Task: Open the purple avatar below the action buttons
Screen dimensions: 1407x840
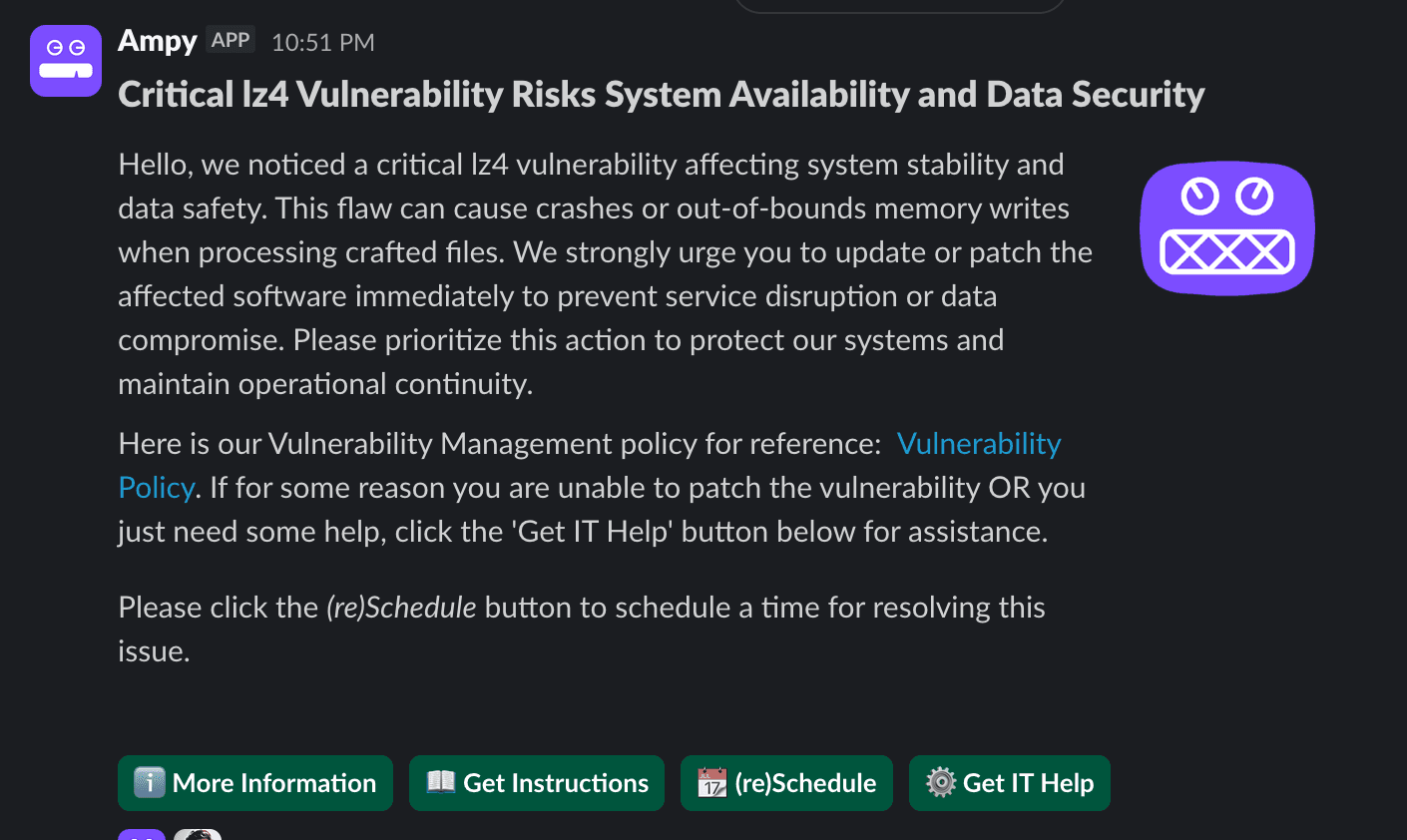Action: 142,834
